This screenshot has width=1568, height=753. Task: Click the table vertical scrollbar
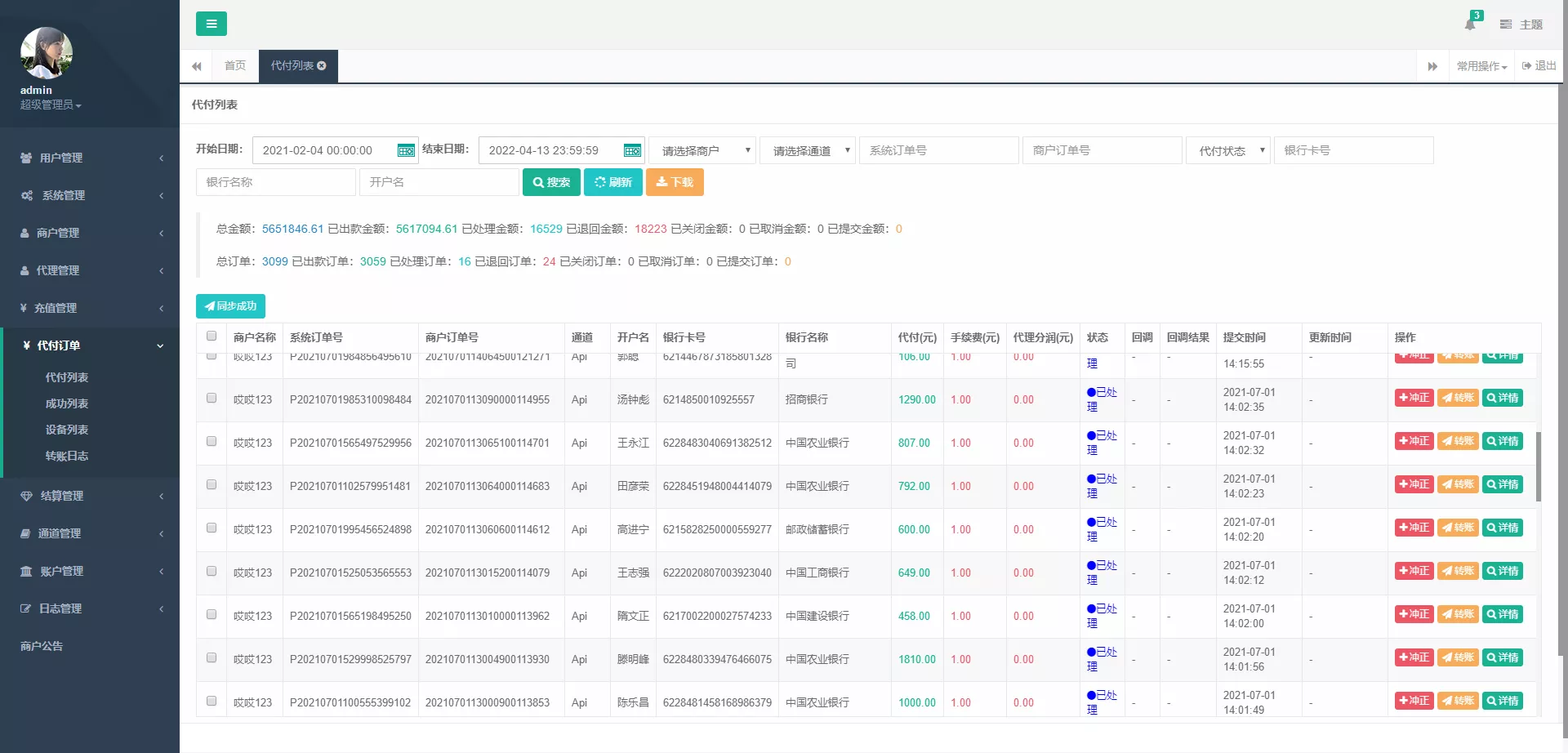tap(1538, 466)
